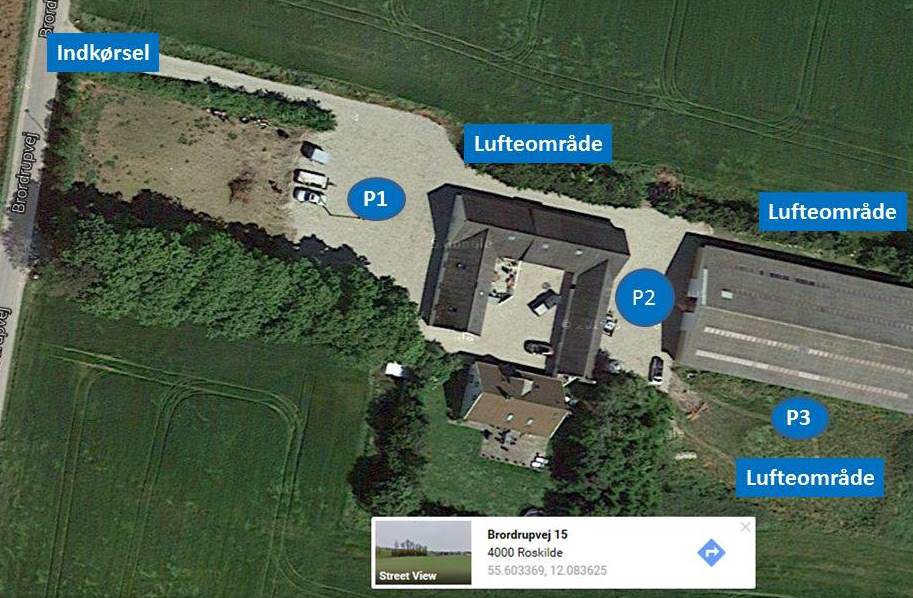Select the P1 parking marker
This screenshot has width=913, height=598.
pyautogui.click(x=376, y=199)
